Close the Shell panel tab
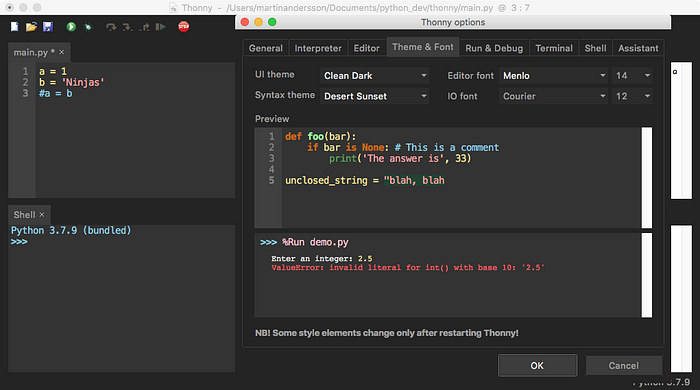 pyautogui.click(x=42, y=215)
